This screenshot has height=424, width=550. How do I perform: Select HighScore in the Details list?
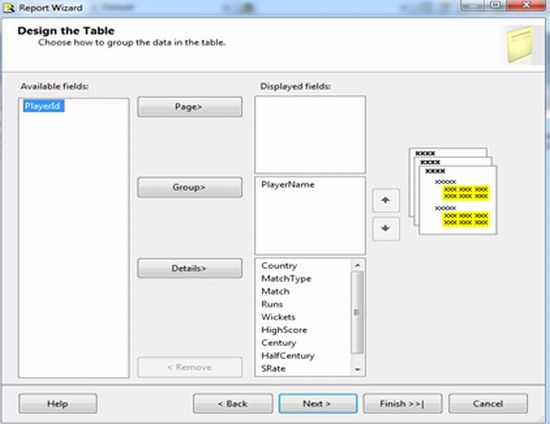284,330
